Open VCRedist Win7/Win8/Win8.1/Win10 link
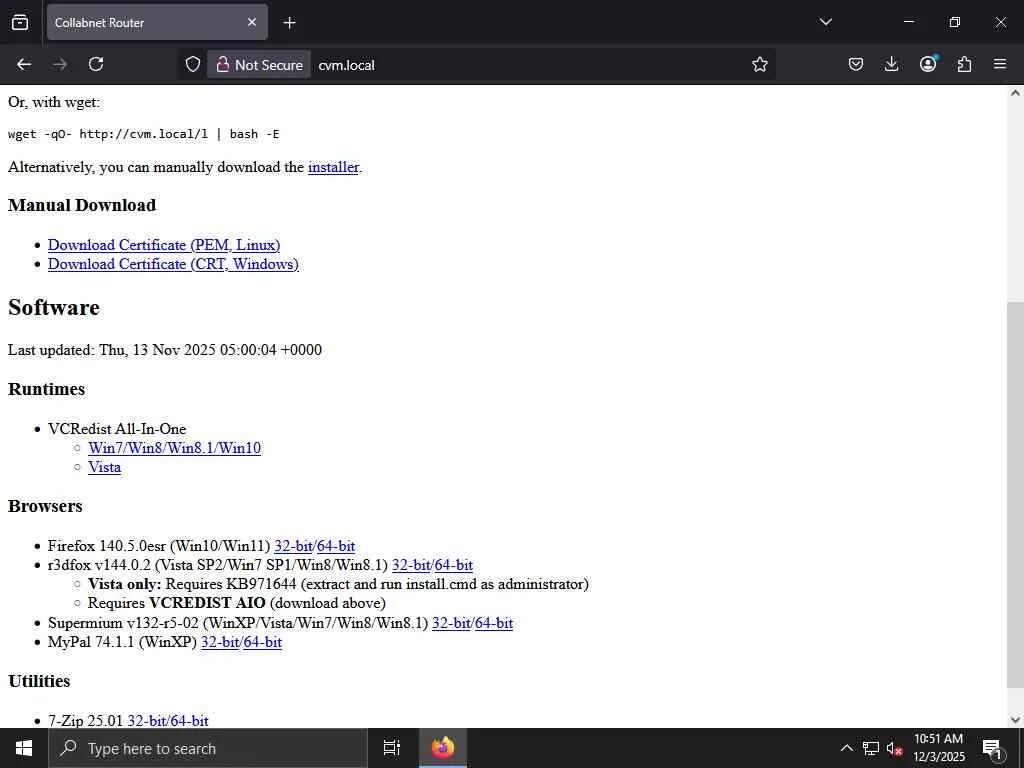Screen dimensions: 1024x768 click(174, 448)
